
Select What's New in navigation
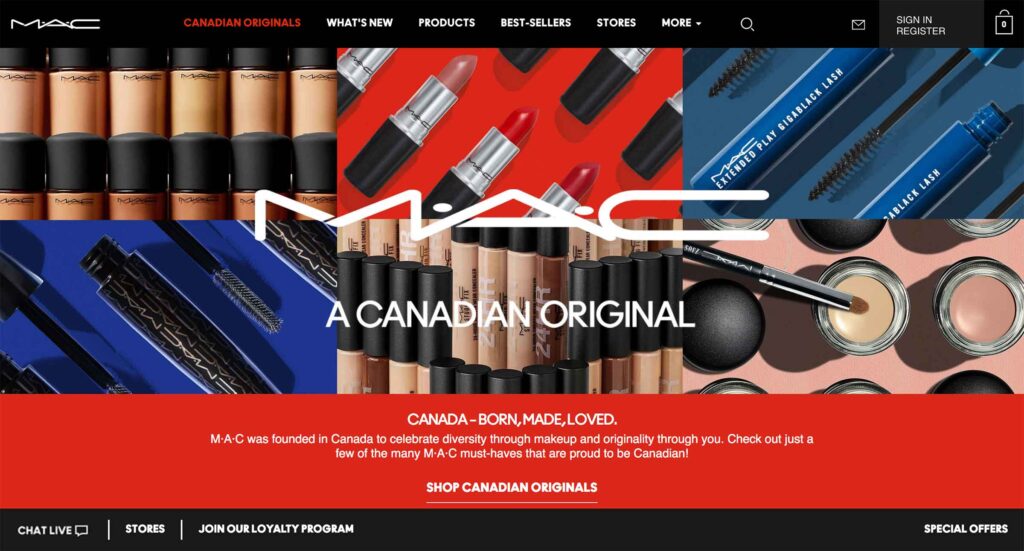click(360, 23)
